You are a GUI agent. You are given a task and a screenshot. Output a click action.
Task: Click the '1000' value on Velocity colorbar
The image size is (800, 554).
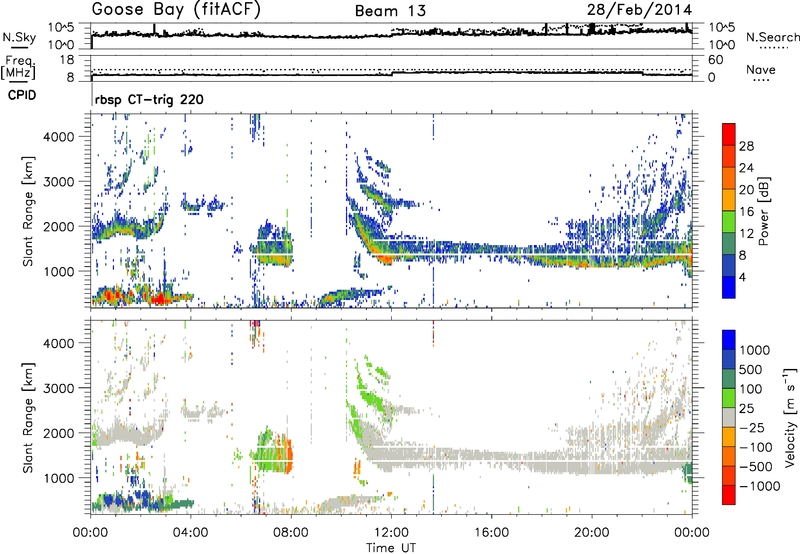point(755,350)
